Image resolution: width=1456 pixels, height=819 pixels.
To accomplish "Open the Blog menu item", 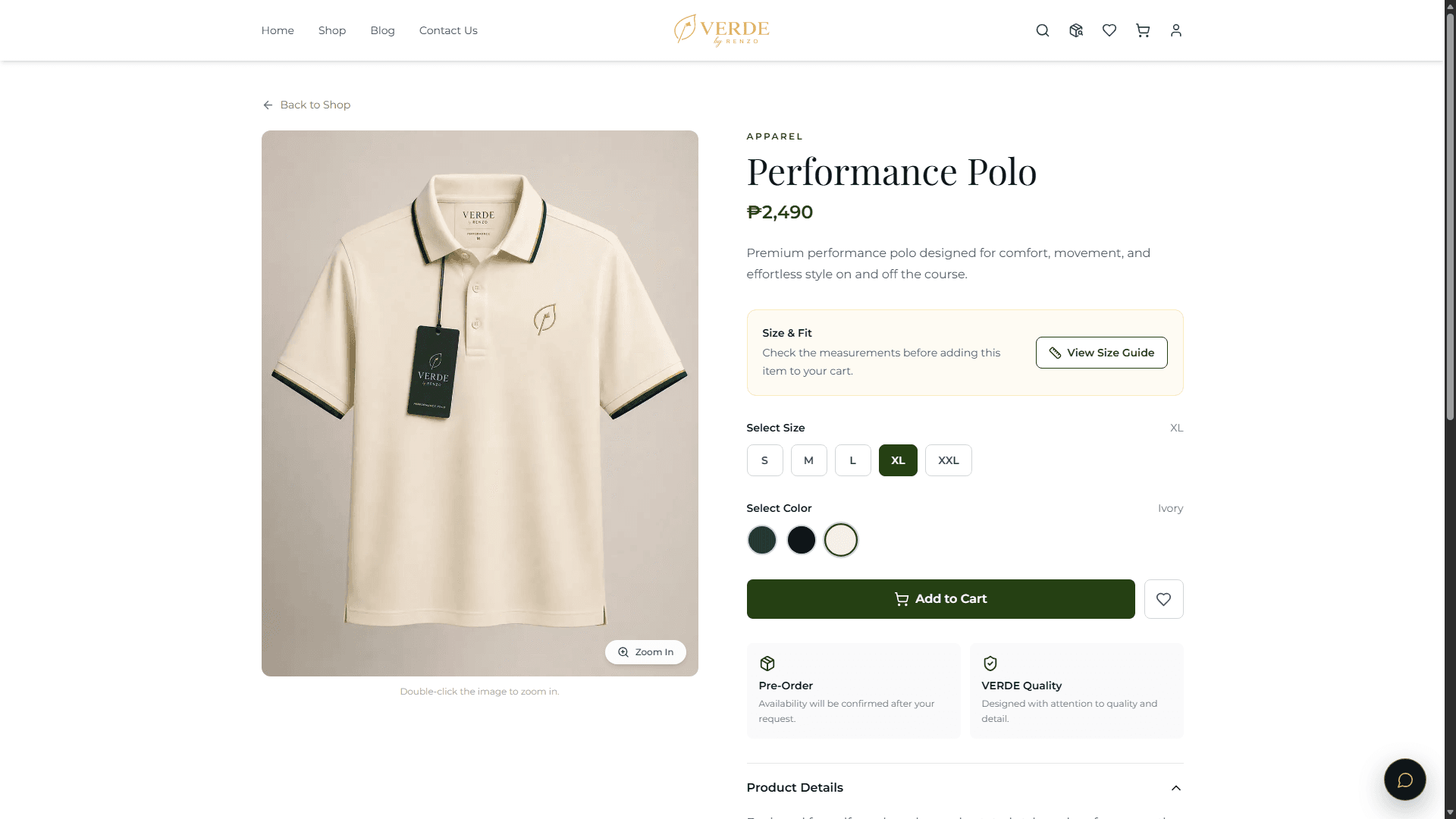I will (x=382, y=30).
